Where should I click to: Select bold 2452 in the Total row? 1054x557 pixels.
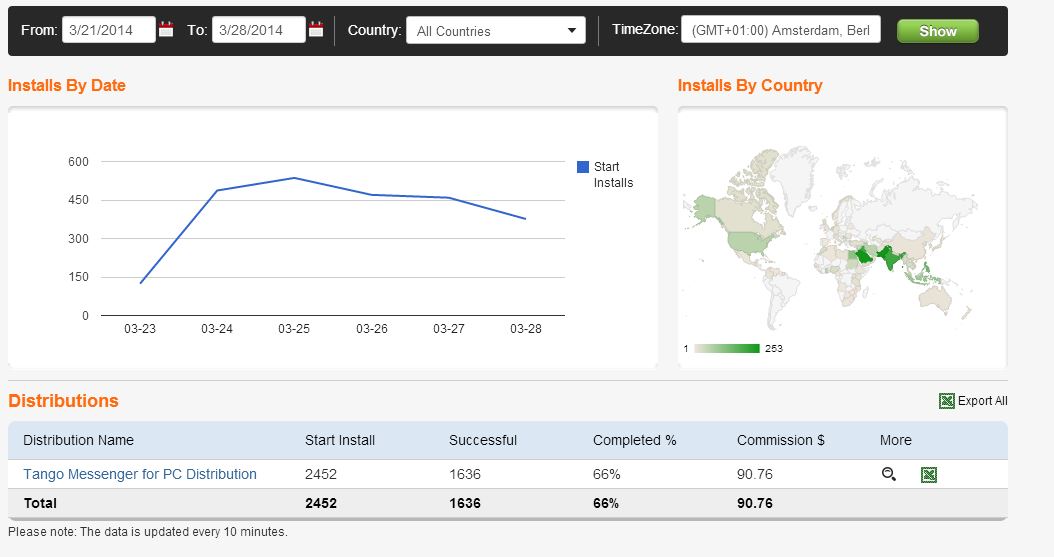click(x=321, y=503)
